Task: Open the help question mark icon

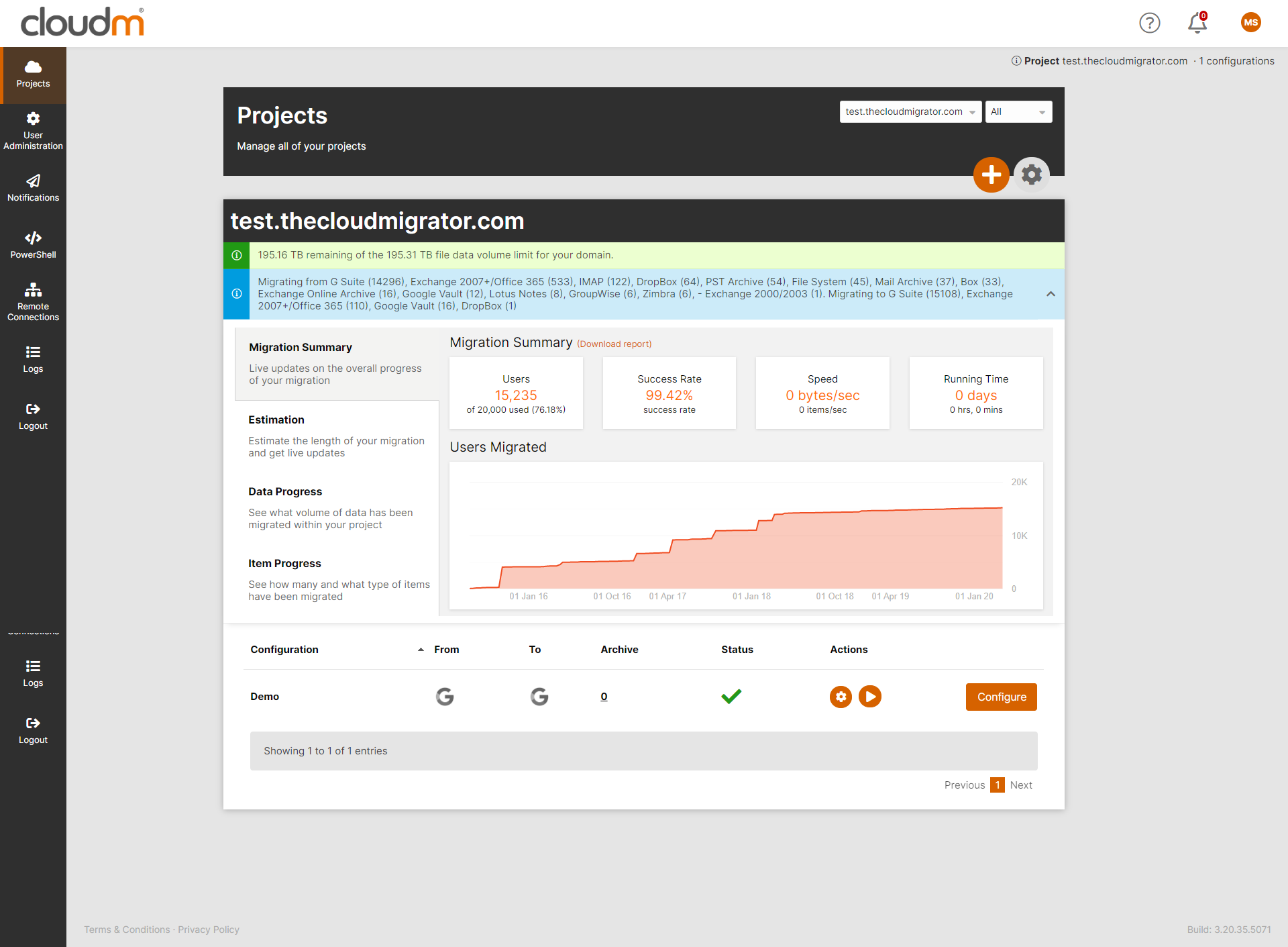Action: tap(1149, 23)
